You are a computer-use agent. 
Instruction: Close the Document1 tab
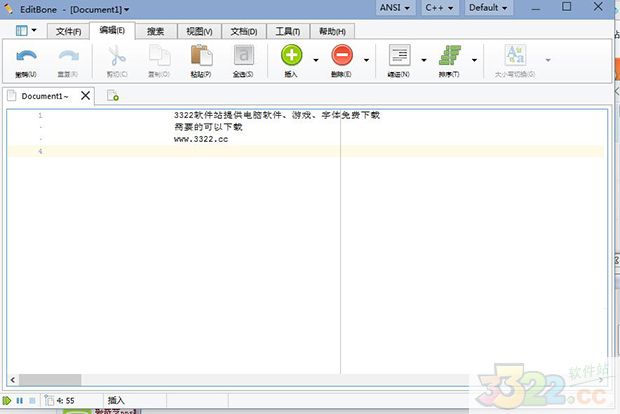(85, 95)
